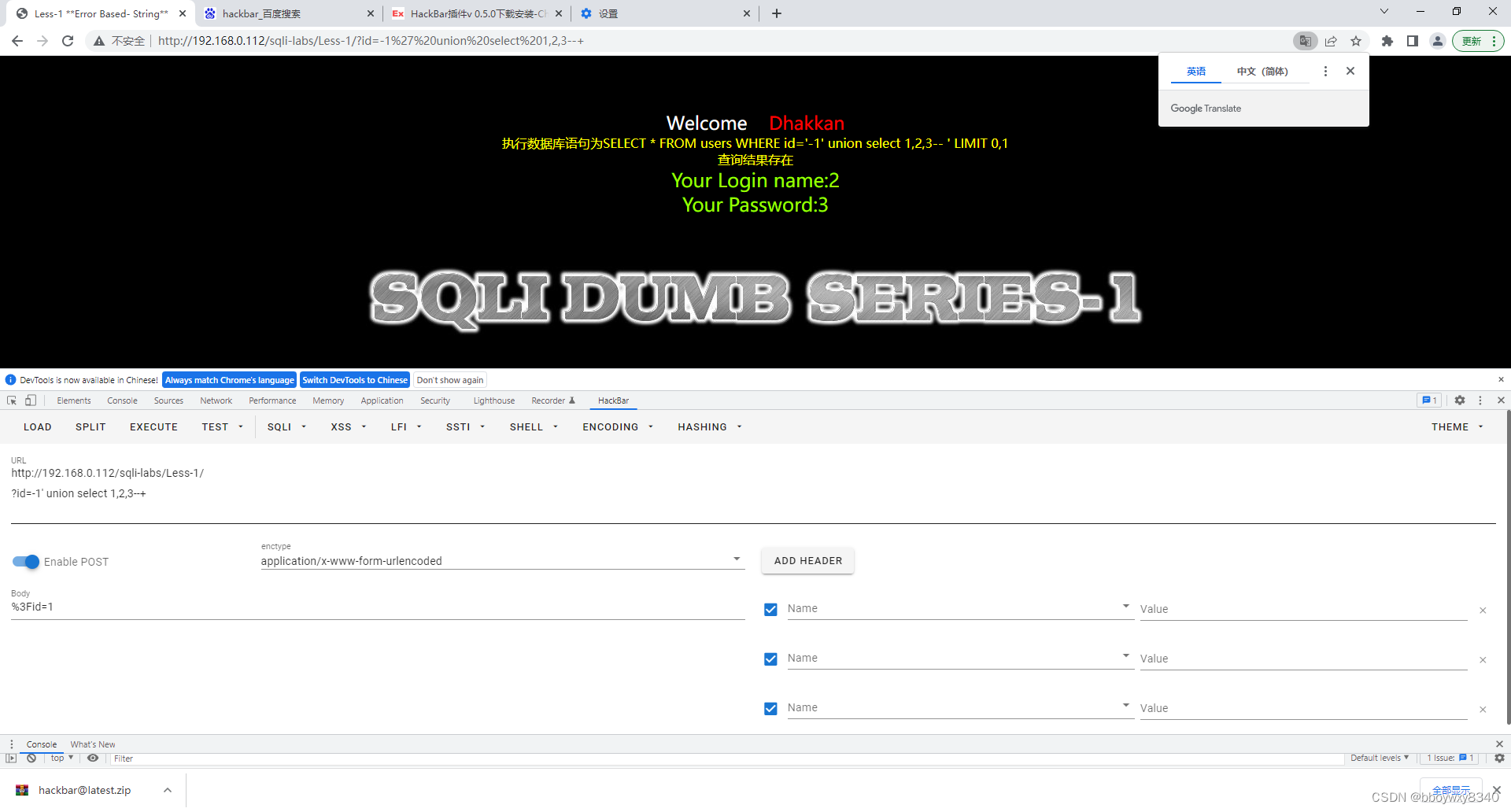Disable the Enable POST toggle
This screenshot has height=812, width=1511.
click(25, 562)
